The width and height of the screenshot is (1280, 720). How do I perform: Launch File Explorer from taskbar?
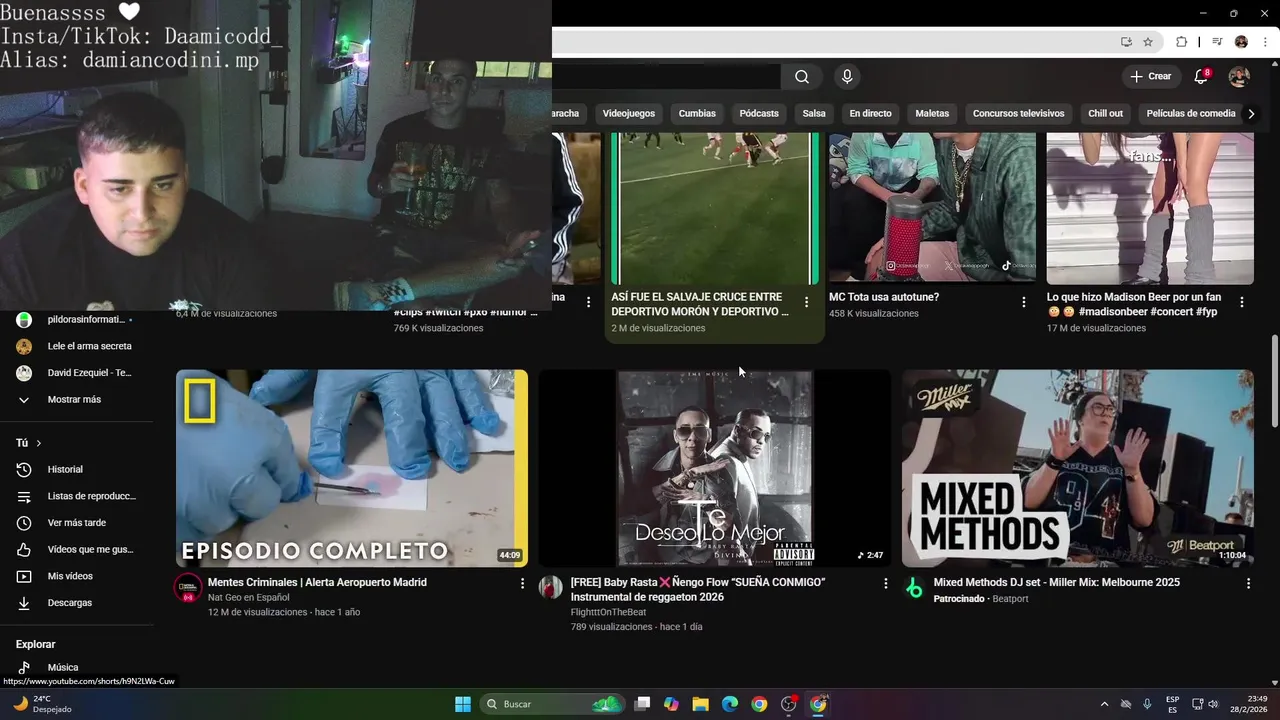[701, 704]
